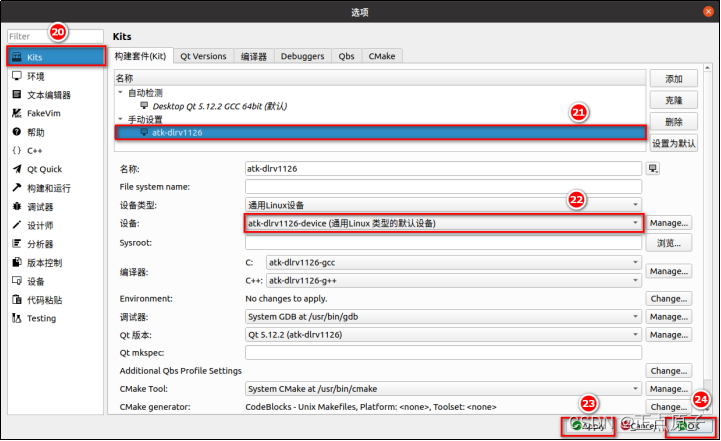Click the 浏览 button for Sysroot
The height and width of the screenshot is (441, 721).
pos(669,243)
